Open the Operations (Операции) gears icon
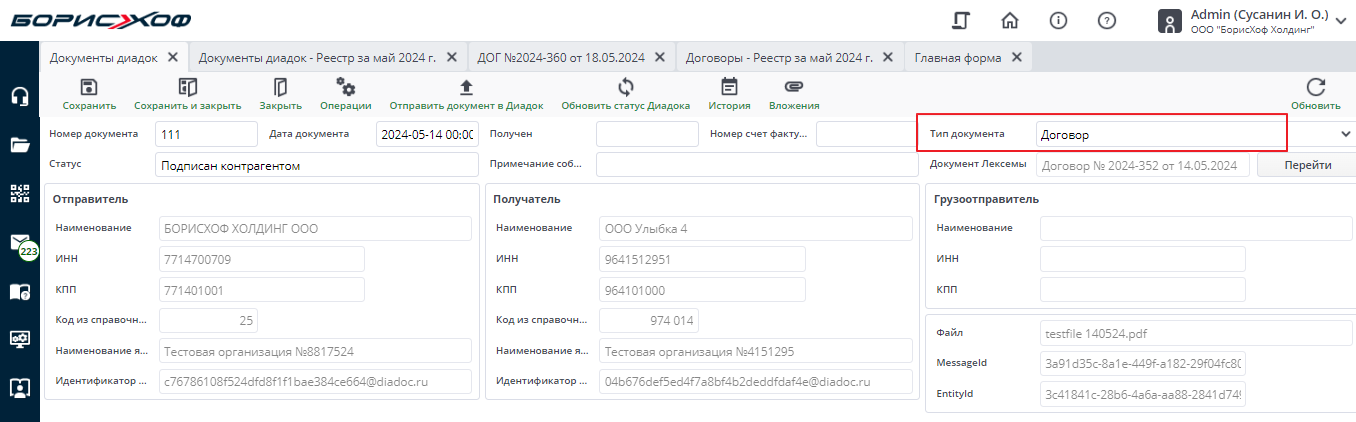 pyautogui.click(x=346, y=88)
